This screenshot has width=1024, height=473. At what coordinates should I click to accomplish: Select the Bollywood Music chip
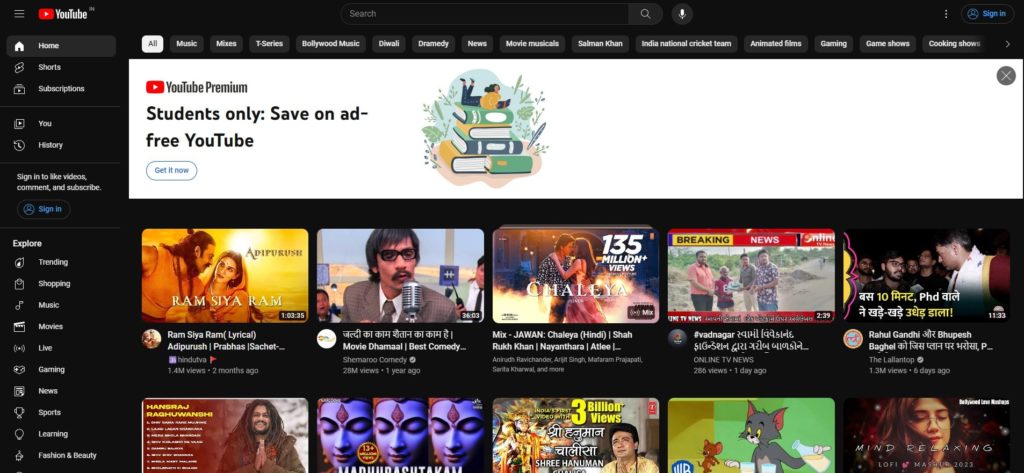[x=331, y=44]
